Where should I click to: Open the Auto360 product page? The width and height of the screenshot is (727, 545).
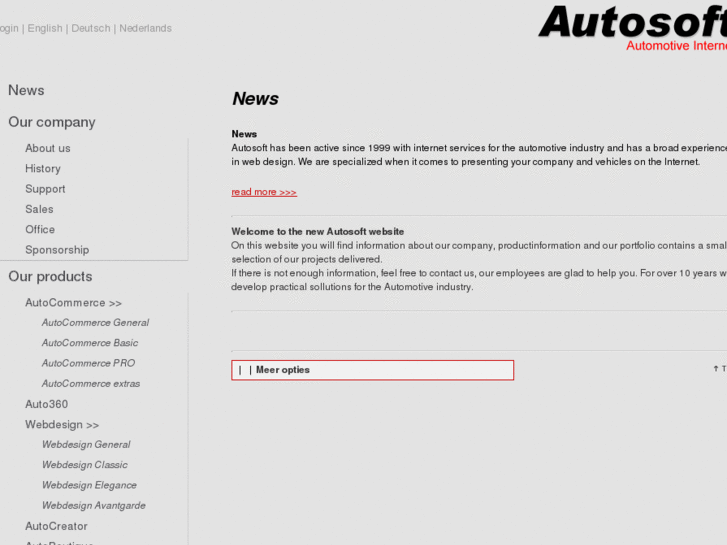pos(46,404)
